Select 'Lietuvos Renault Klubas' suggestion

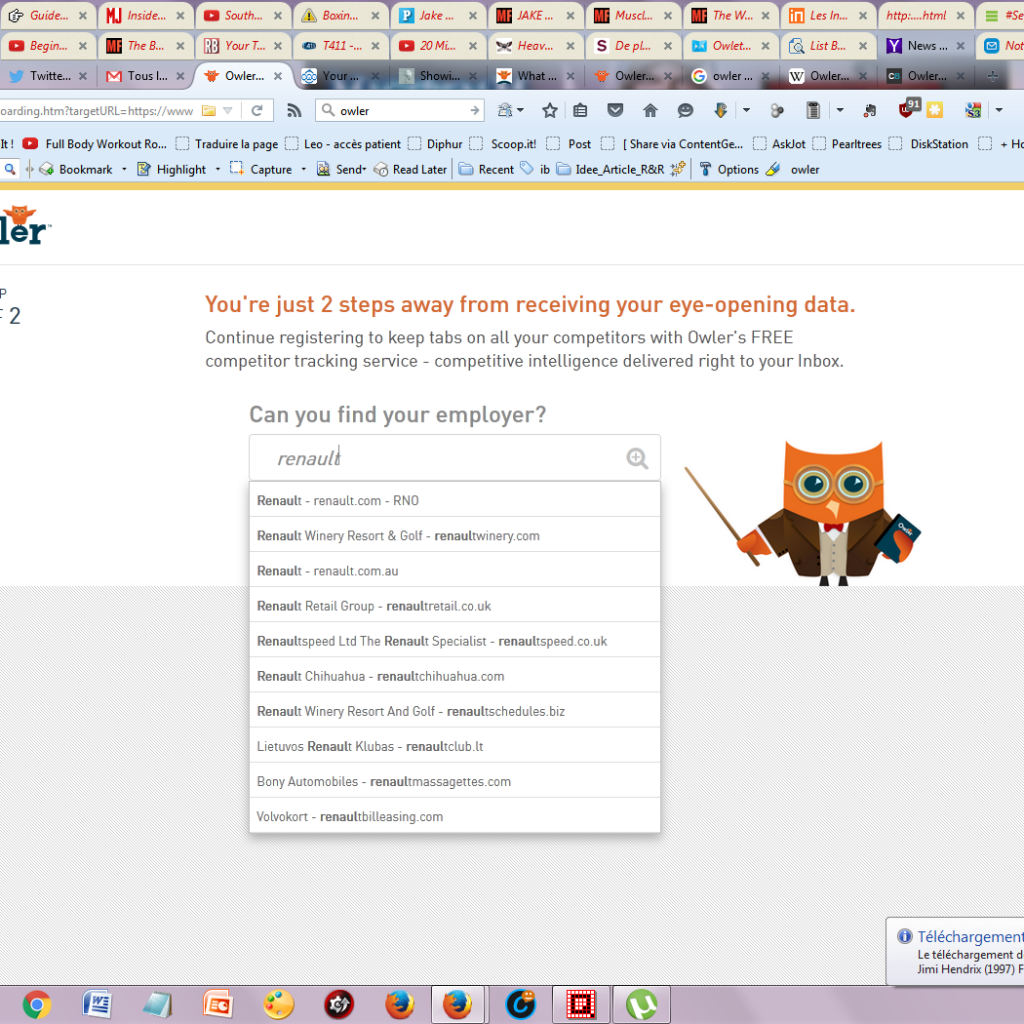[x=455, y=746]
